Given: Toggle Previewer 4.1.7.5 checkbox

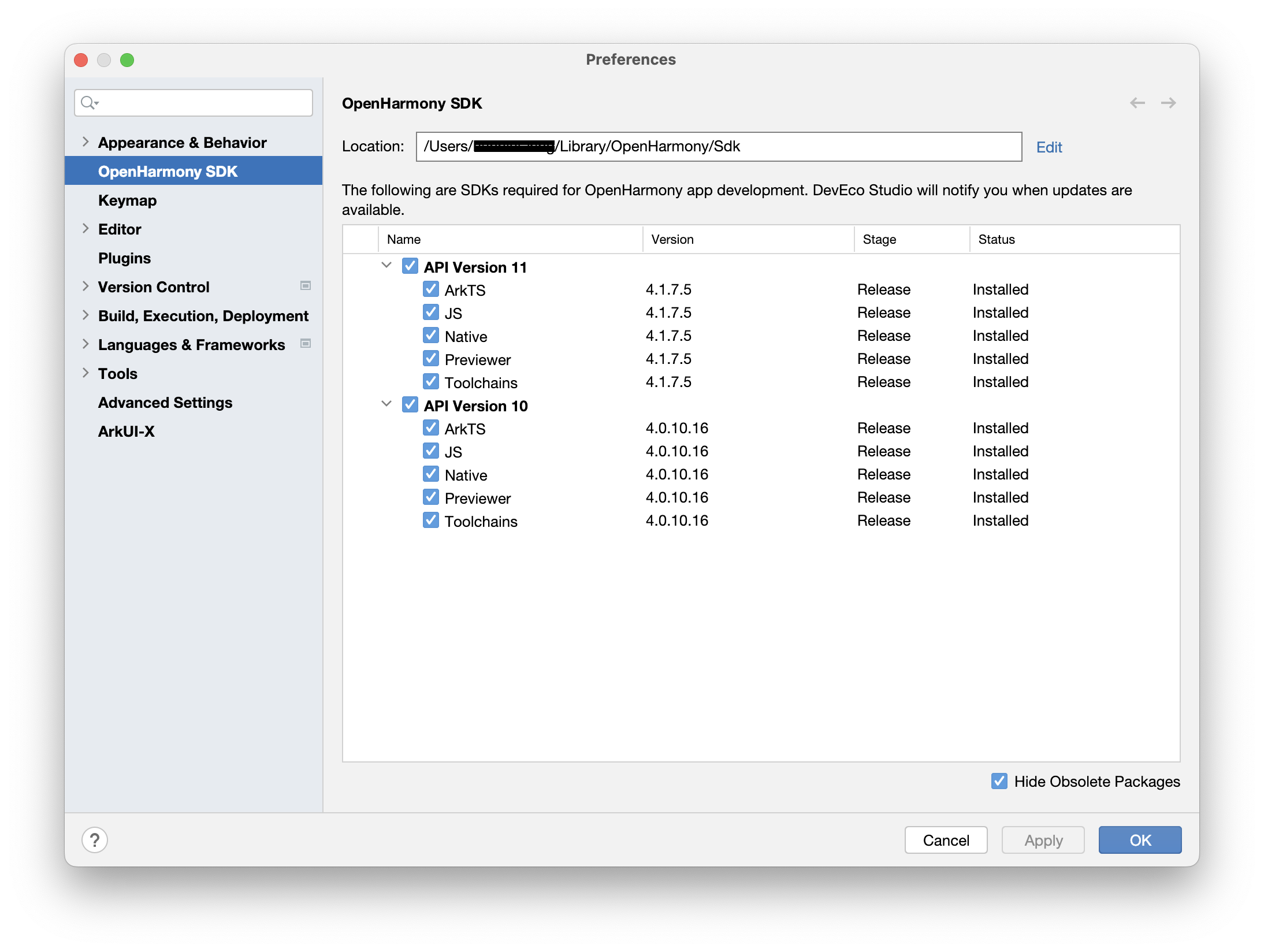Looking at the screenshot, I should [430, 358].
